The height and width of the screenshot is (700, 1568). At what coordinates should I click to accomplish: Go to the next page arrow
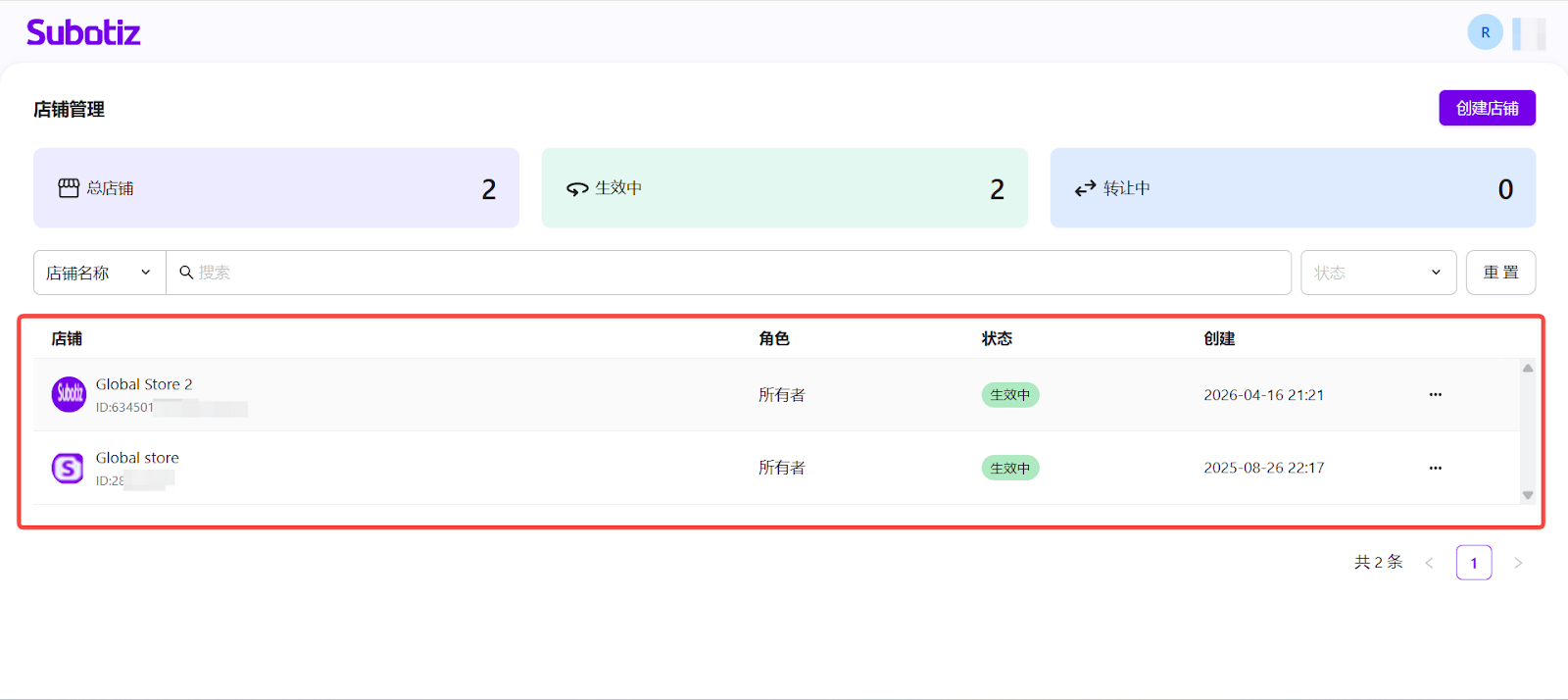[x=1518, y=563]
